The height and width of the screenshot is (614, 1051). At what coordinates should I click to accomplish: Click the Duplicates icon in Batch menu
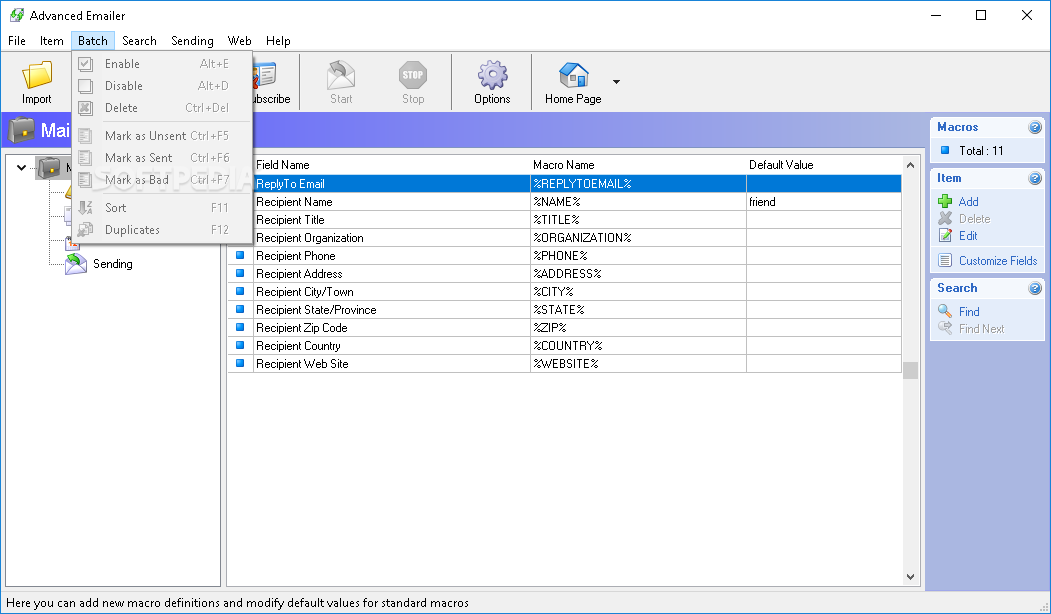tap(85, 230)
